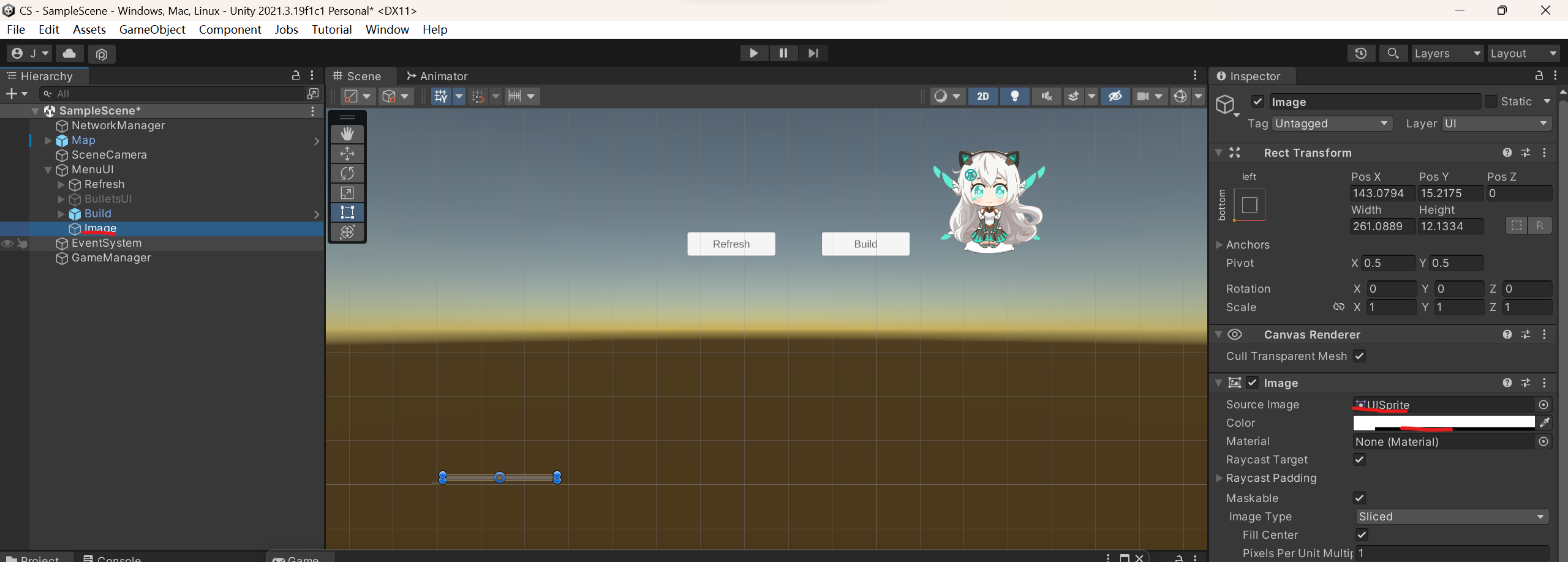Open Rect Transform help icon

[1507, 152]
